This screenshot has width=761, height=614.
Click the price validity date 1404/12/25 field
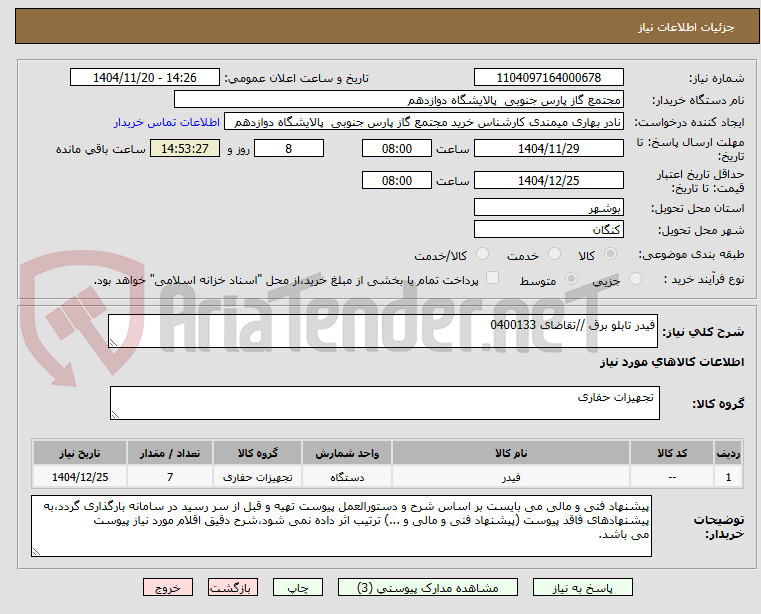(548, 181)
